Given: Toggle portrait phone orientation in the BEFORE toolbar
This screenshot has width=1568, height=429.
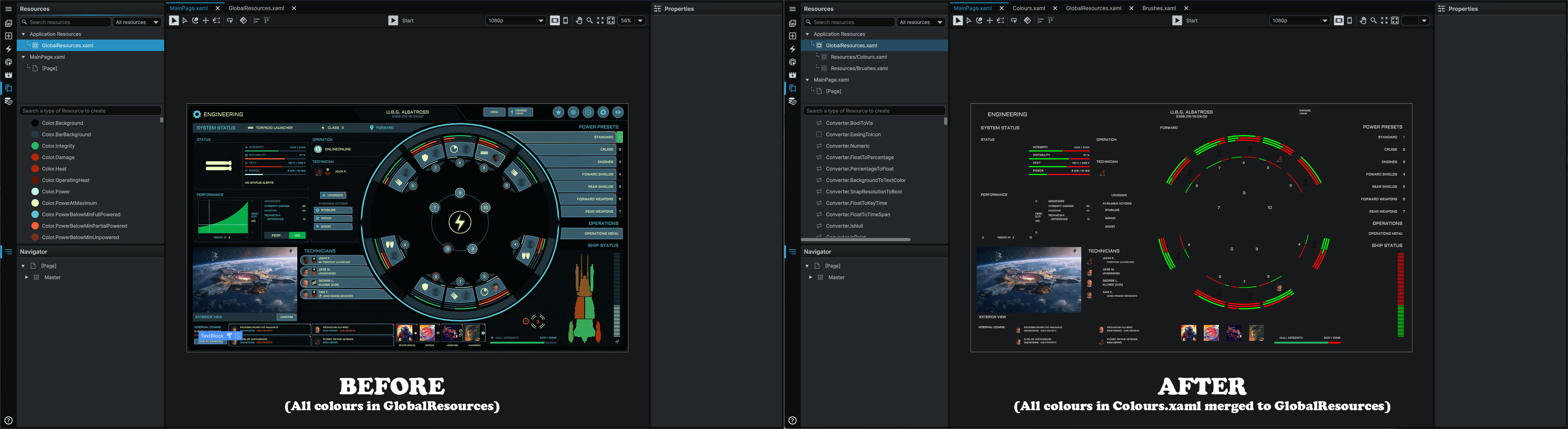Looking at the screenshot, I should coord(566,21).
